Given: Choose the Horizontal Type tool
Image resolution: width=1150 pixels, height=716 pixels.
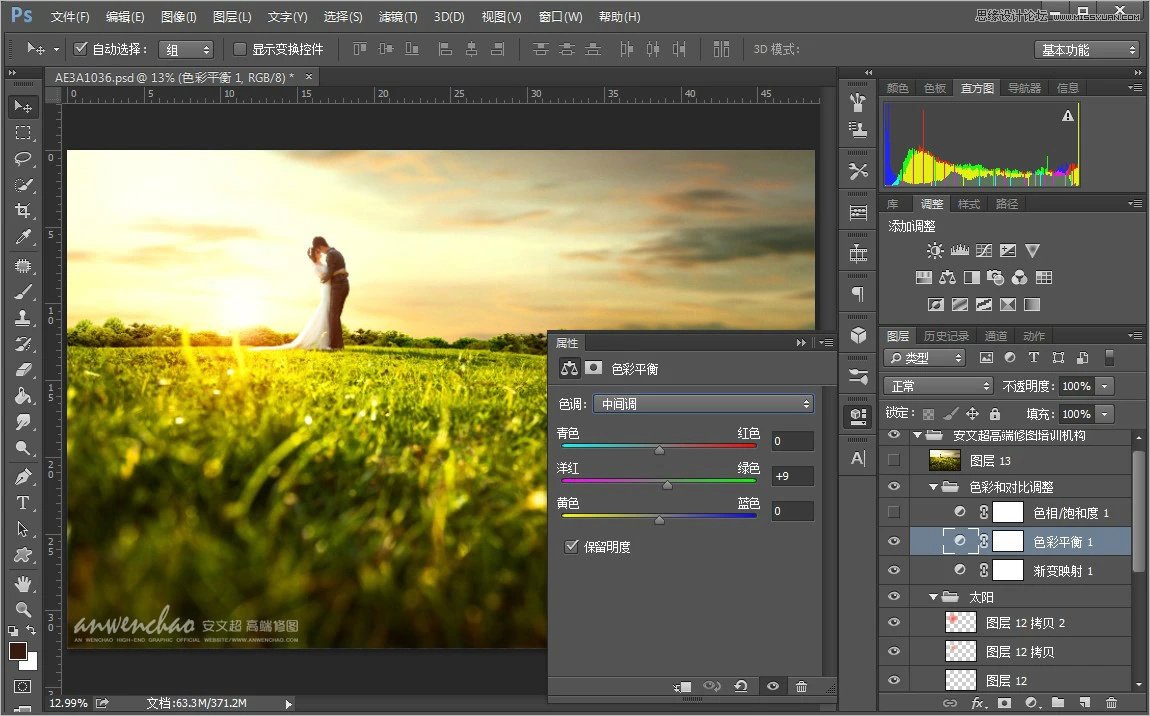Looking at the screenshot, I should pos(22,503).
